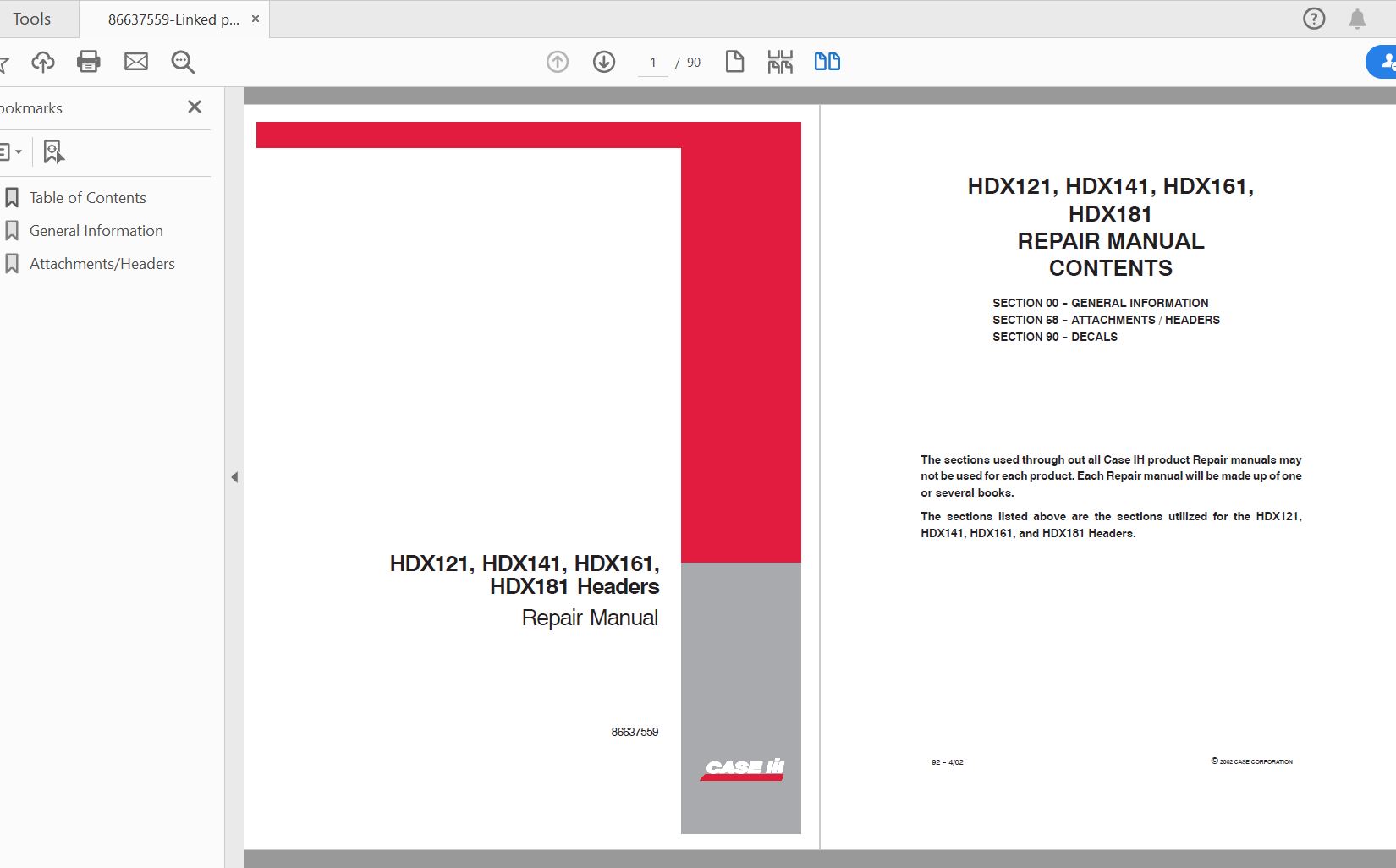Screen dimensions: 1396x868
Task: Switch to the Tools tab
Action: point(32,18)
